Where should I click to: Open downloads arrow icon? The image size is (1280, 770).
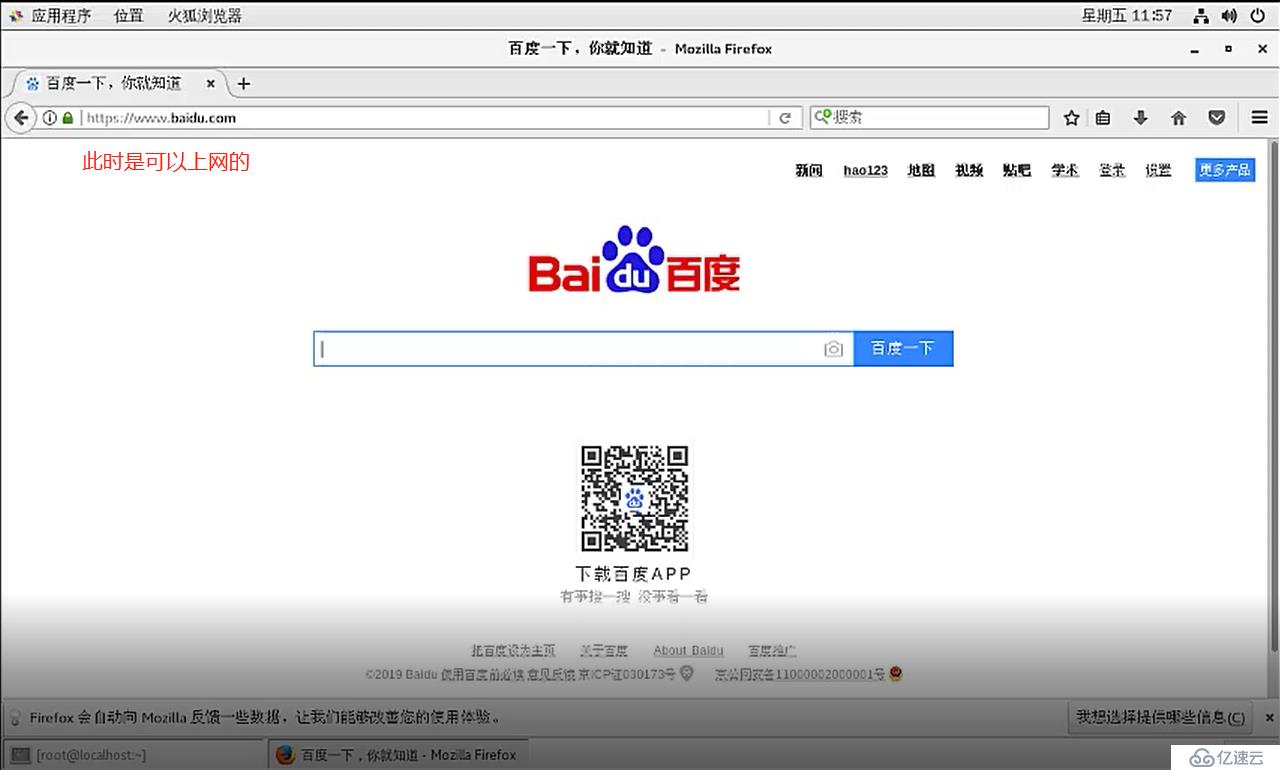[1140, 117]
